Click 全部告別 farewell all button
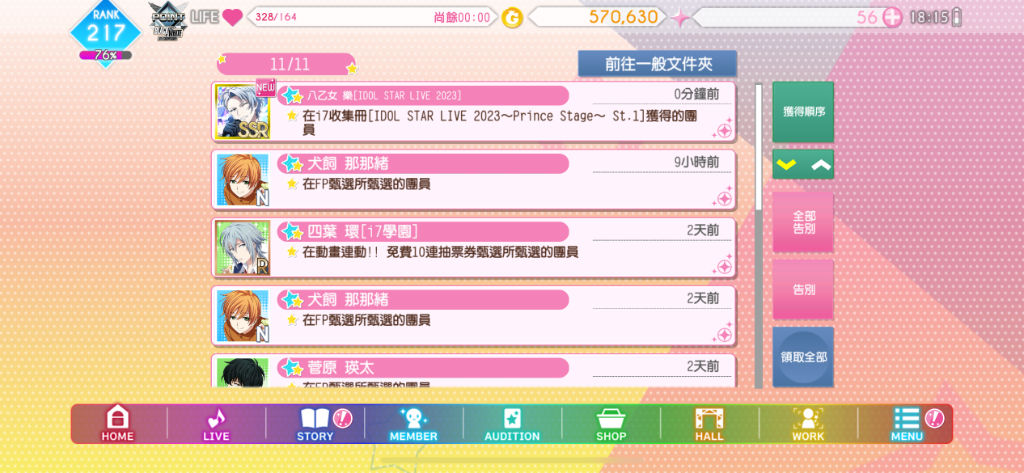1024x473 pixels. coord(803,222)
